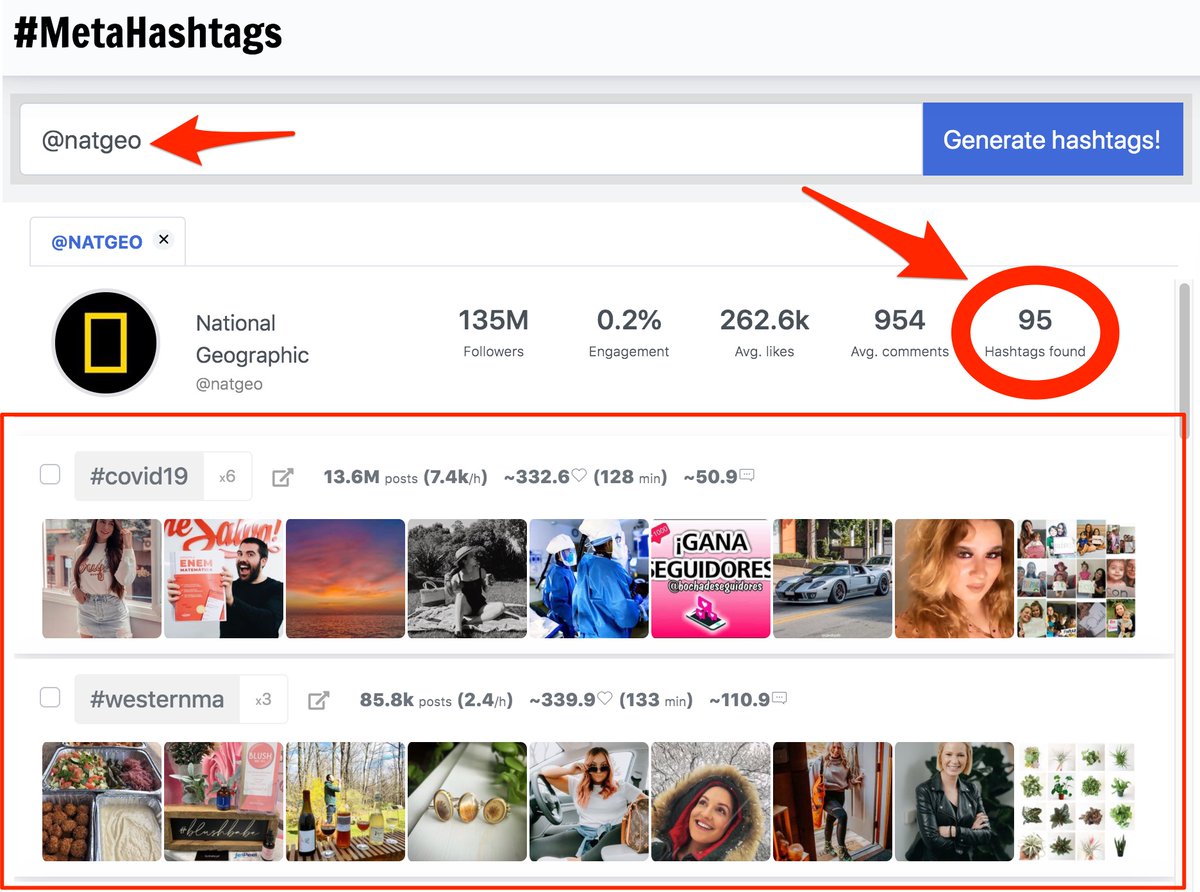Viewport: 1200px width, 892px height.
Task: Open the fur hood woman thumbnail in #westernma
Action: coord(711,801)
